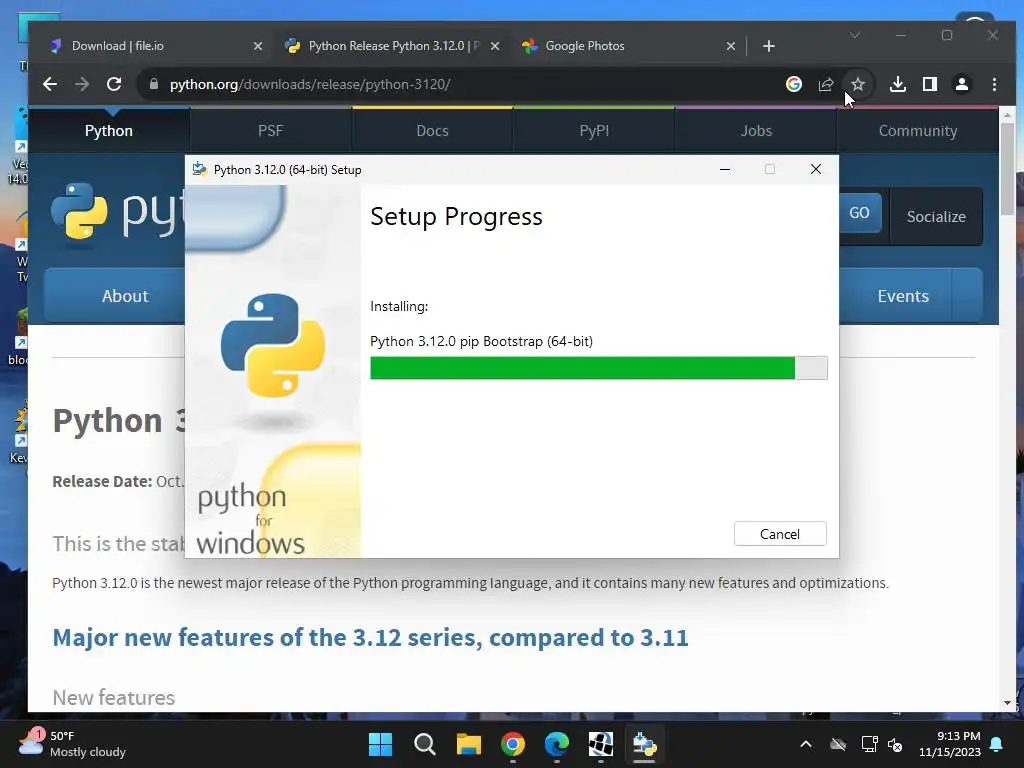Open the clock showing 9:13 PM

pos(950,744)
